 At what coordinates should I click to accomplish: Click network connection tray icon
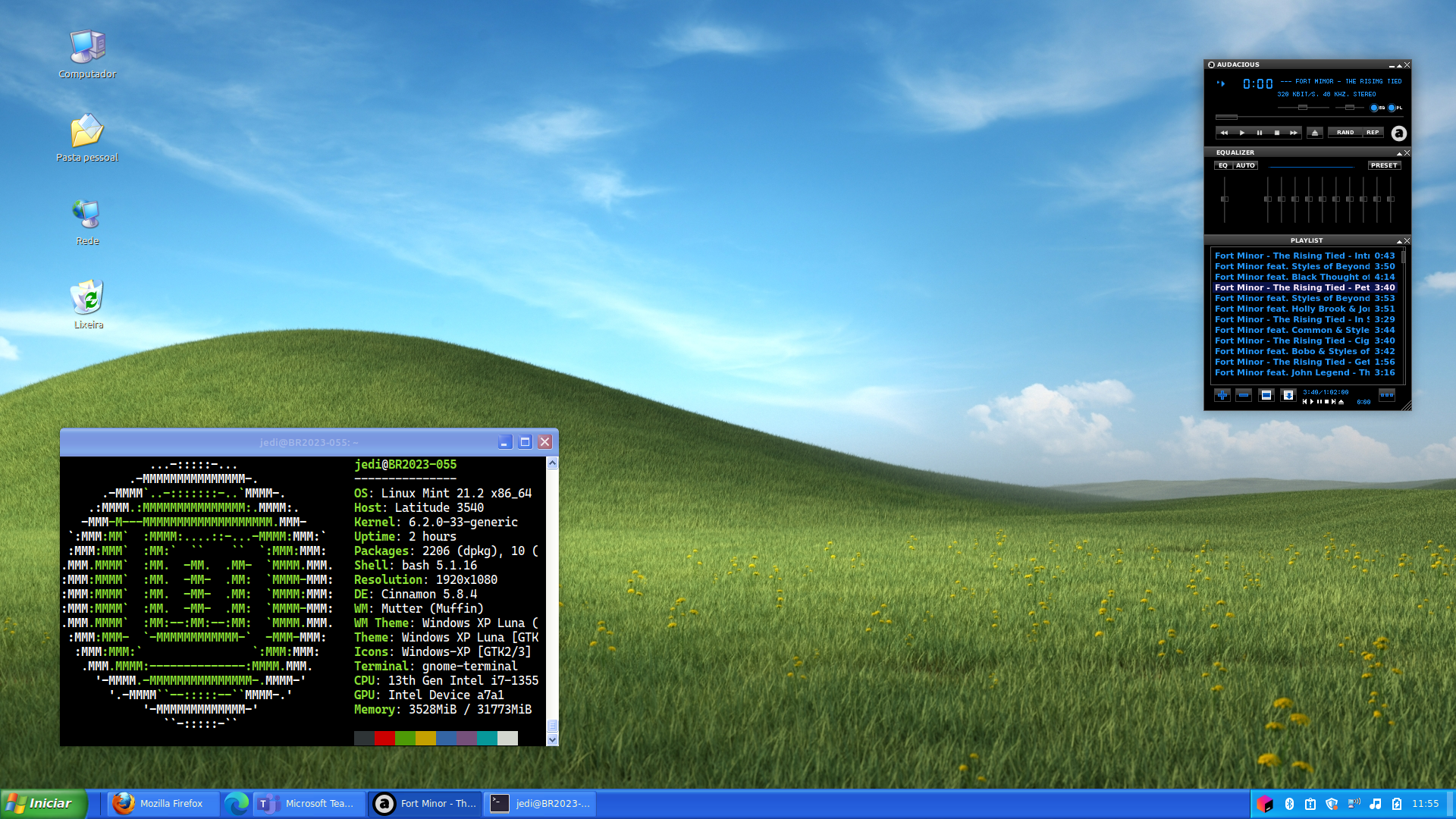click(x=1354, y=804)
